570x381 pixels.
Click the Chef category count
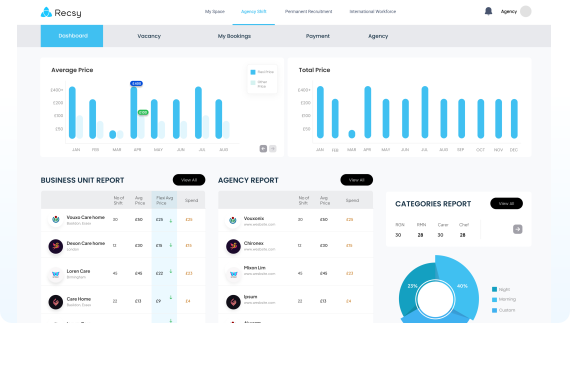(x=462, y=235)
